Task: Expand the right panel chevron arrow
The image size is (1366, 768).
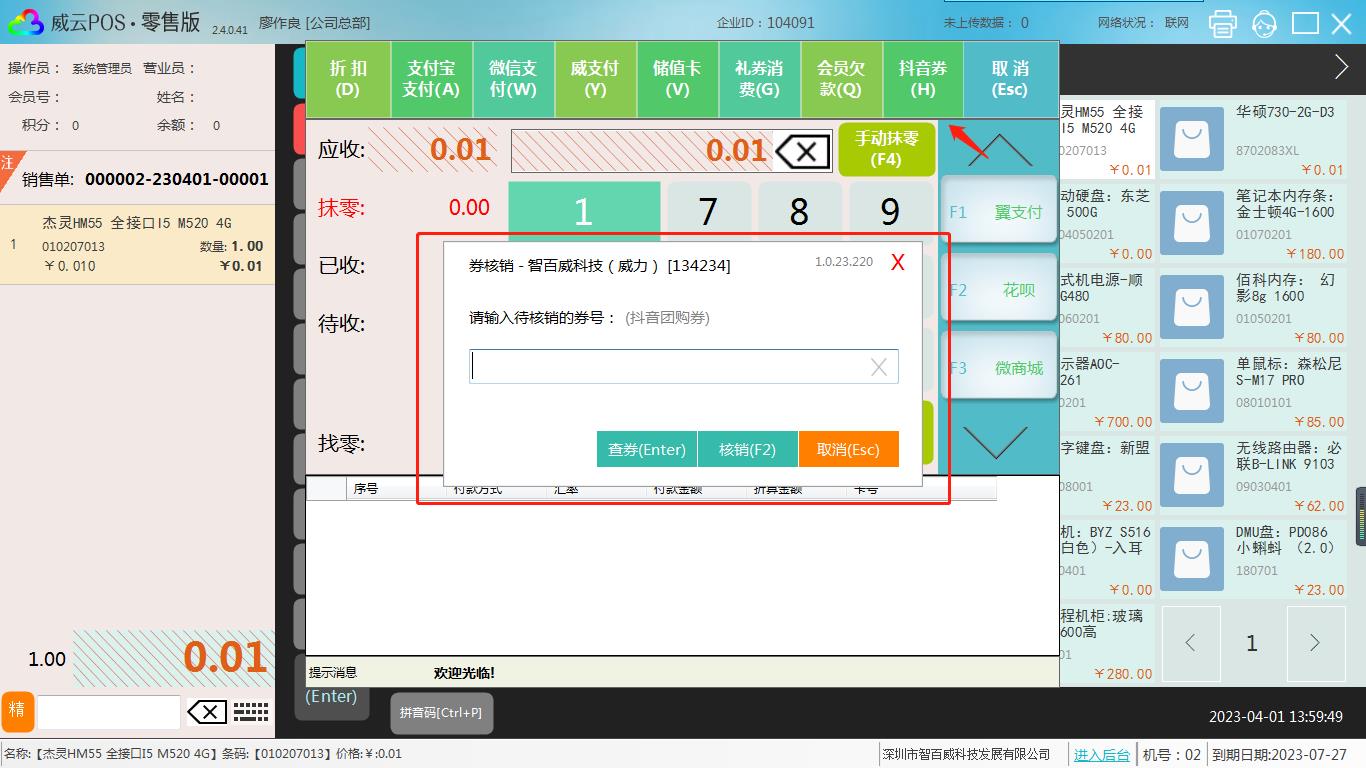Action: click(x=1341, y=67)
